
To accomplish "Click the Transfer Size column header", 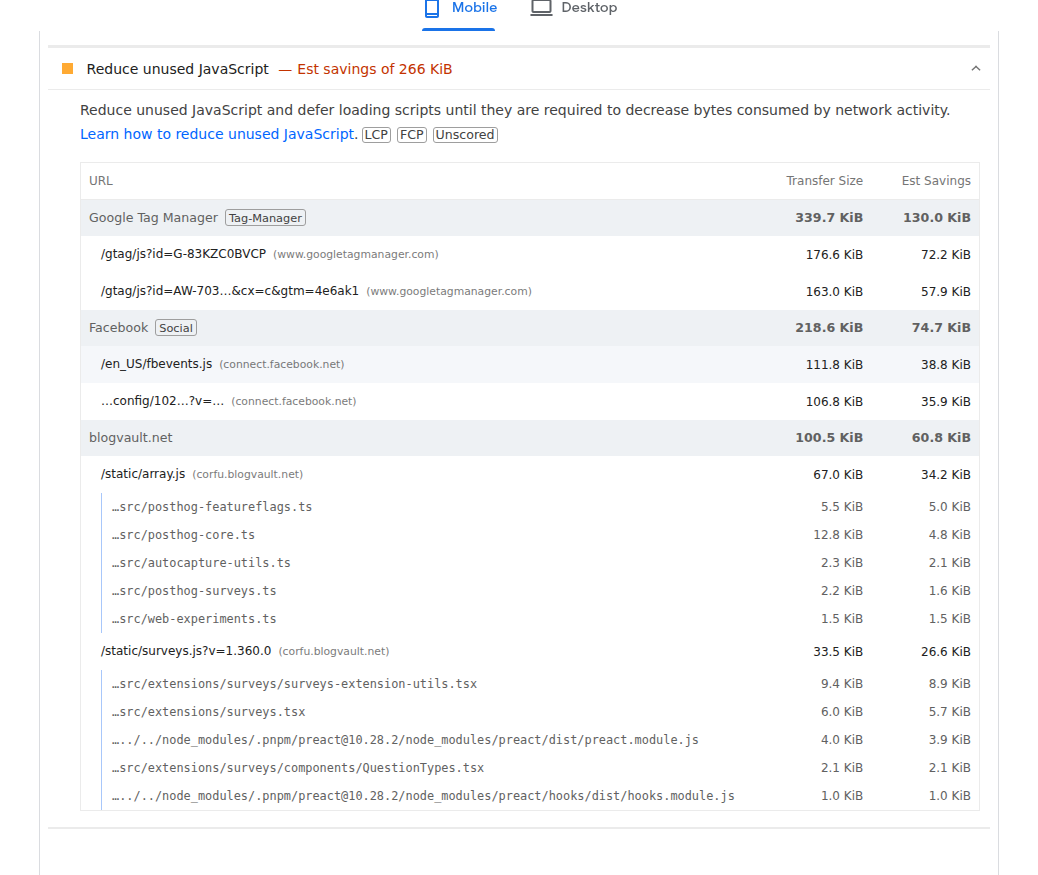I will (x=824, y=181).
